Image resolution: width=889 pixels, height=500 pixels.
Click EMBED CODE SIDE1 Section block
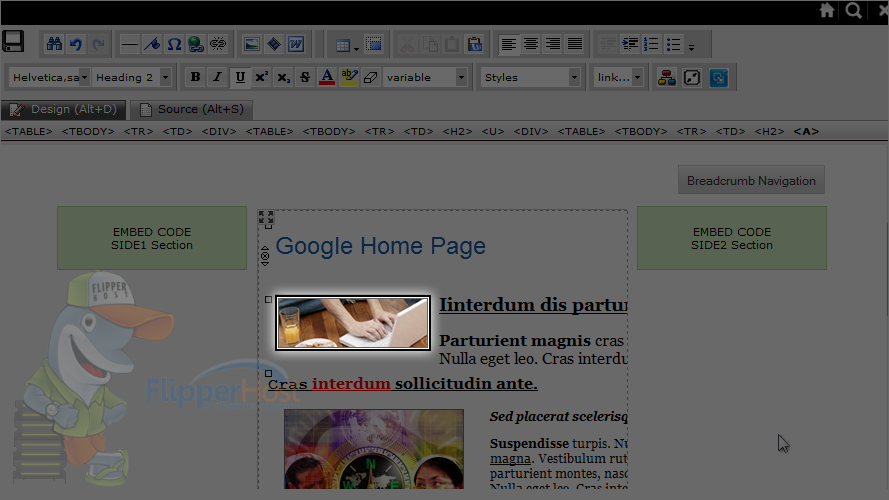click(x=152, y=238)
